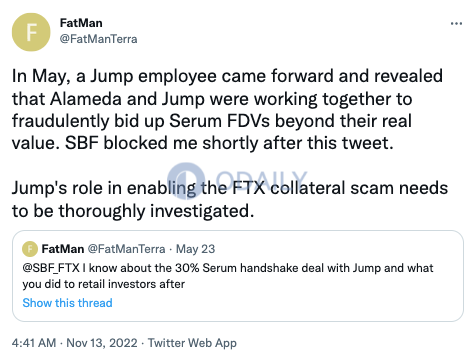Open the FatMan display name at tweet top
This screenshot has height=363, width=475.
click(81, 23)
